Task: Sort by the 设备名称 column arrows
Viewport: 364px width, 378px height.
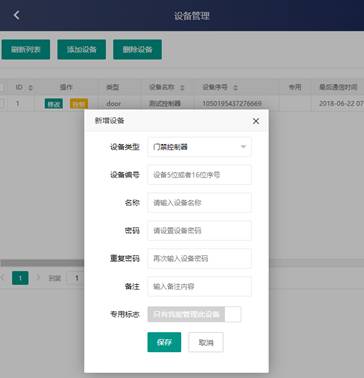Action: (182, 88)
